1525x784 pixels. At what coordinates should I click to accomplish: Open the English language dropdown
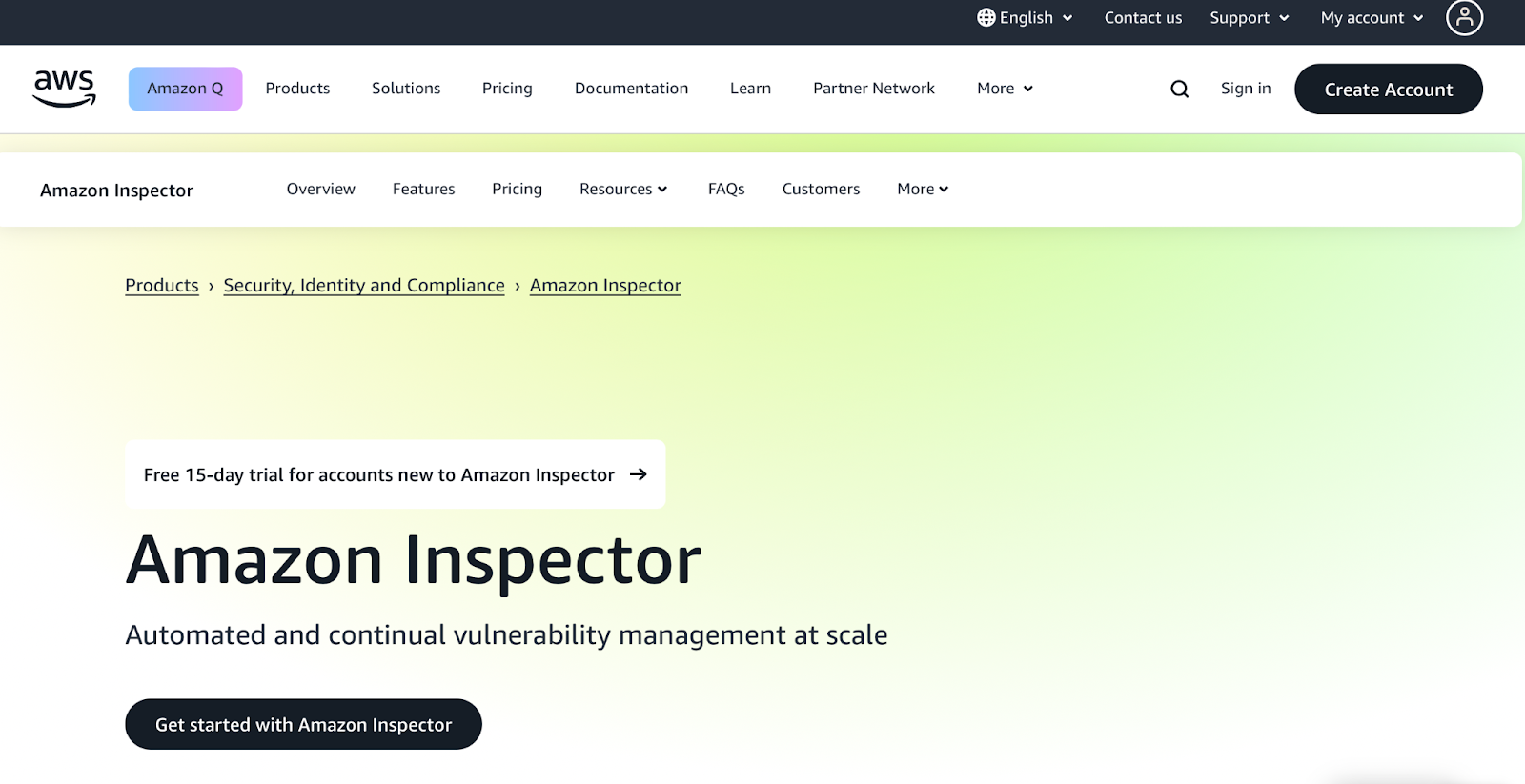(1026, 17)
